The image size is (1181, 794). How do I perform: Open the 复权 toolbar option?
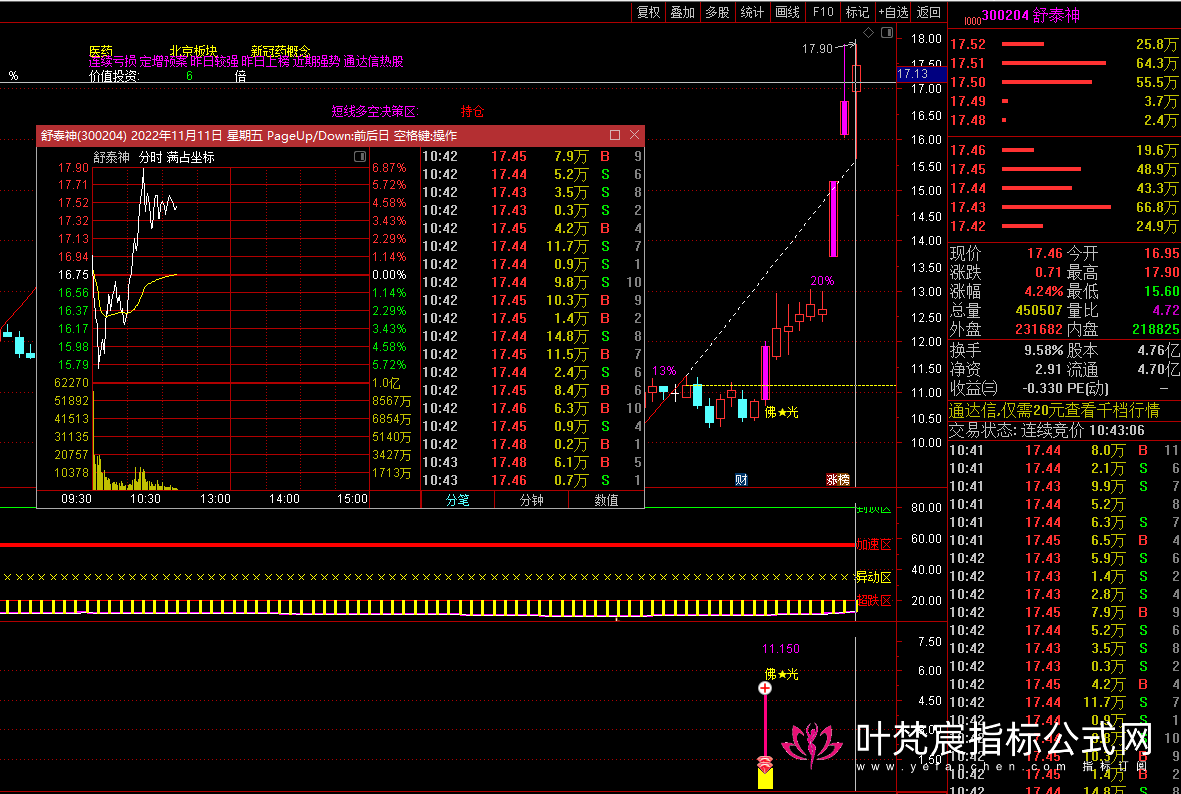648,12
